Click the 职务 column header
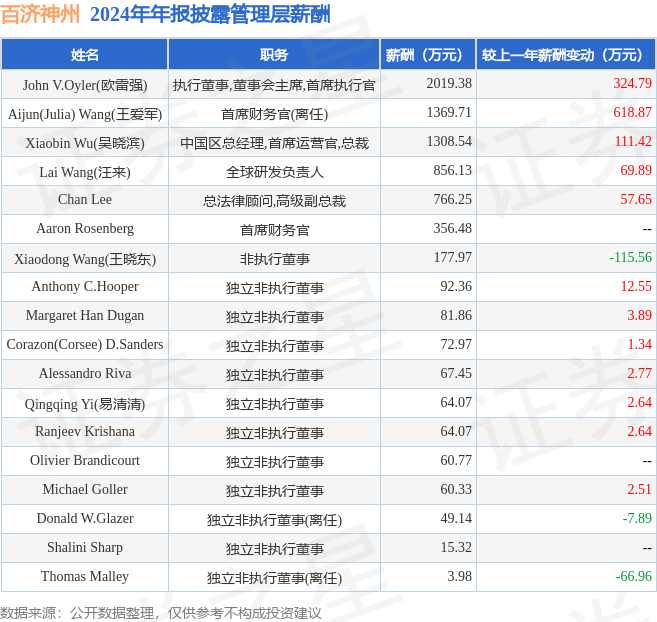657x622 pixels. pyautogui.click(x=274, y=54)
